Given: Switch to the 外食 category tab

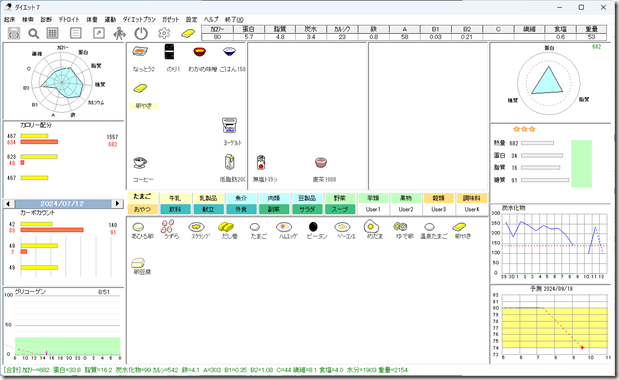Looking at the screenshot, I should coord(241,209).
